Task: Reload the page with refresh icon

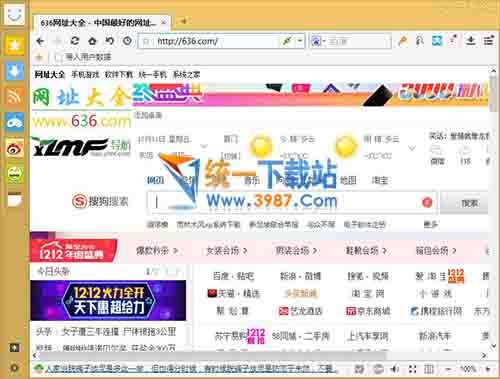Action: coord(75,41)
